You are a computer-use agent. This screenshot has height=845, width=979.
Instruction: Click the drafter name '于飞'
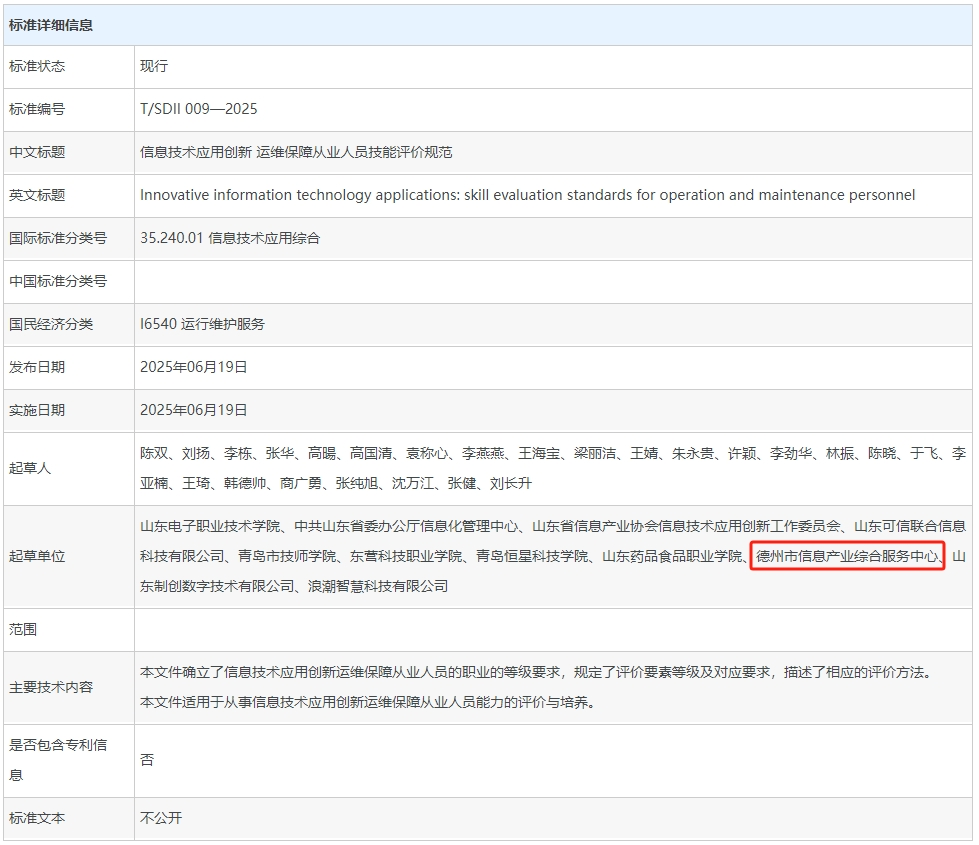click(924, 453)
